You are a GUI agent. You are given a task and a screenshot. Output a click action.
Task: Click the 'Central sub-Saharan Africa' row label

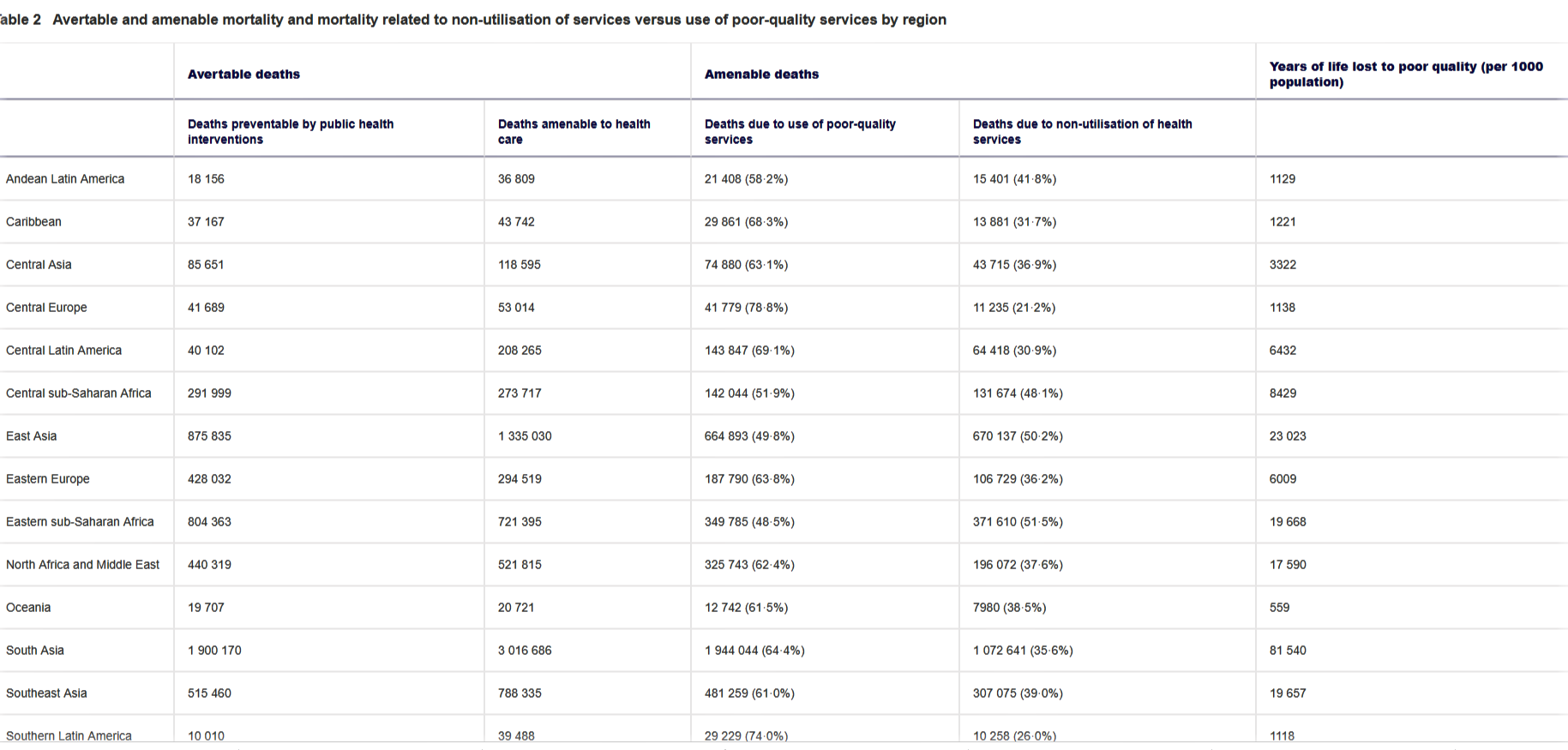(x=78, y=393)
